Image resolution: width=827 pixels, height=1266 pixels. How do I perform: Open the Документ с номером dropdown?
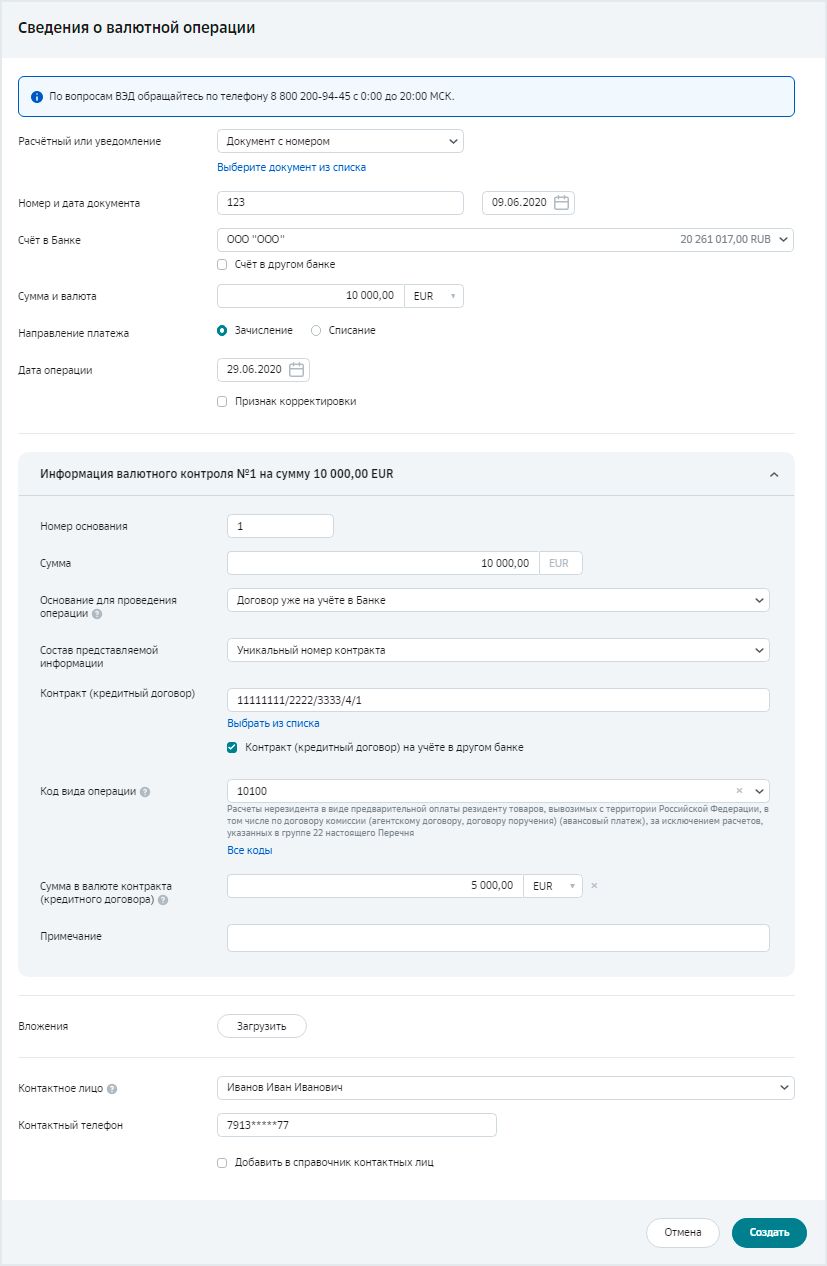coord(340,141)
